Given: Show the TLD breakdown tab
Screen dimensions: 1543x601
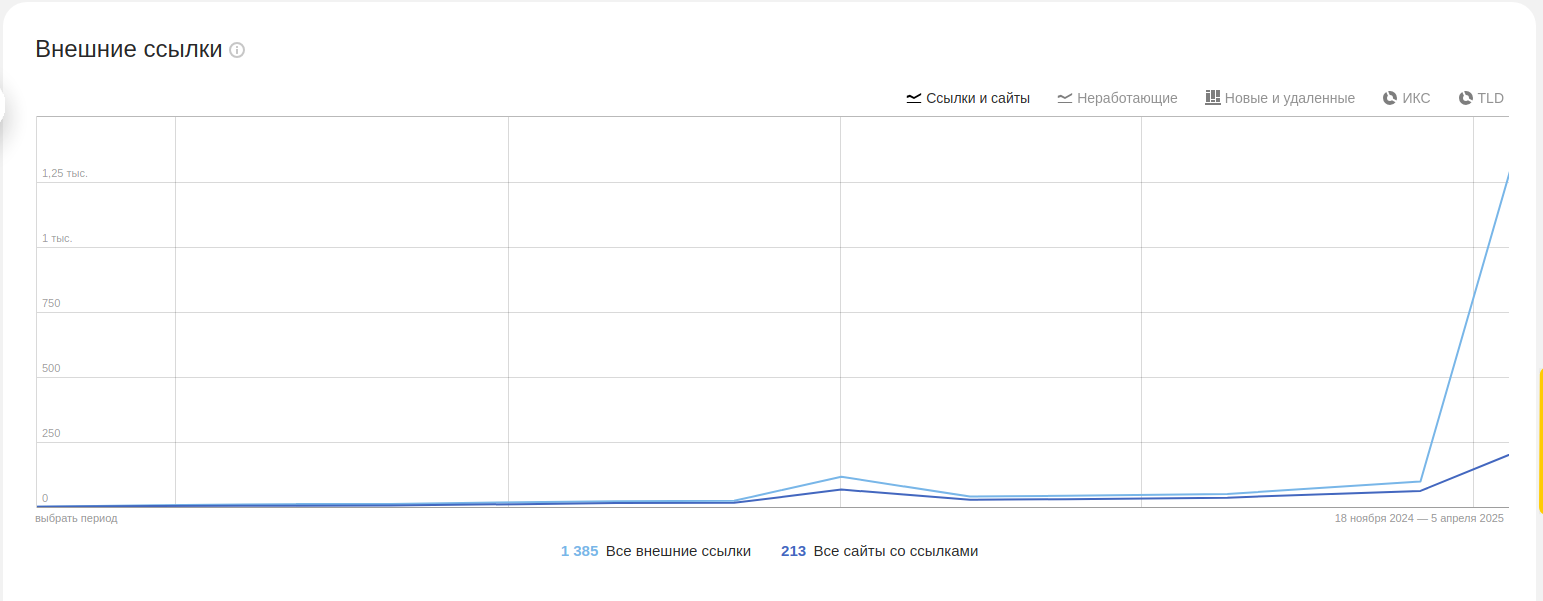Looking at the screenshot, I should click(x=1490, y=98).
